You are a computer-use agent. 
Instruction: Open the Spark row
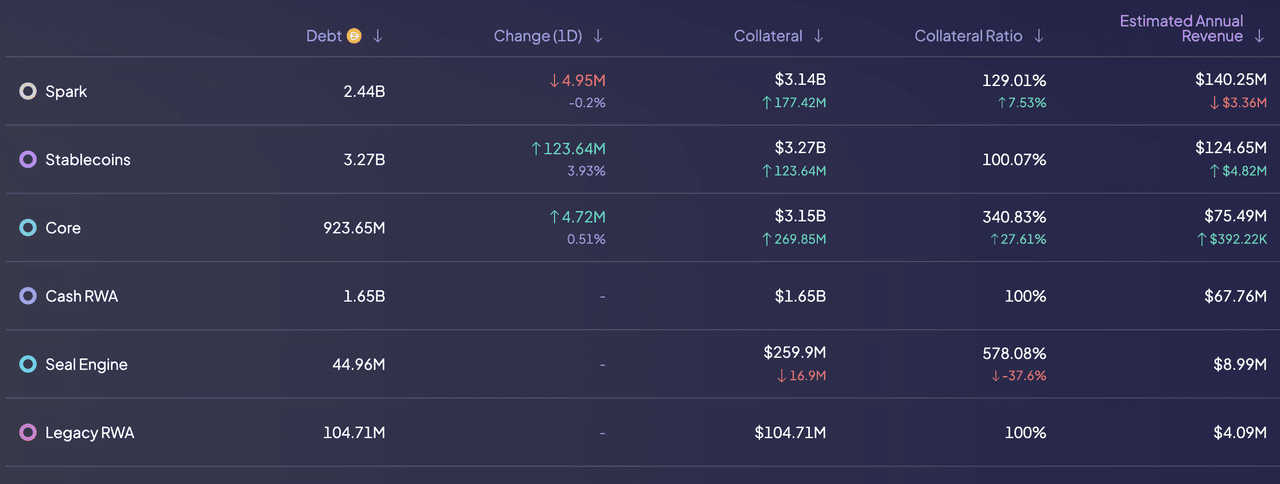point(66,91)
